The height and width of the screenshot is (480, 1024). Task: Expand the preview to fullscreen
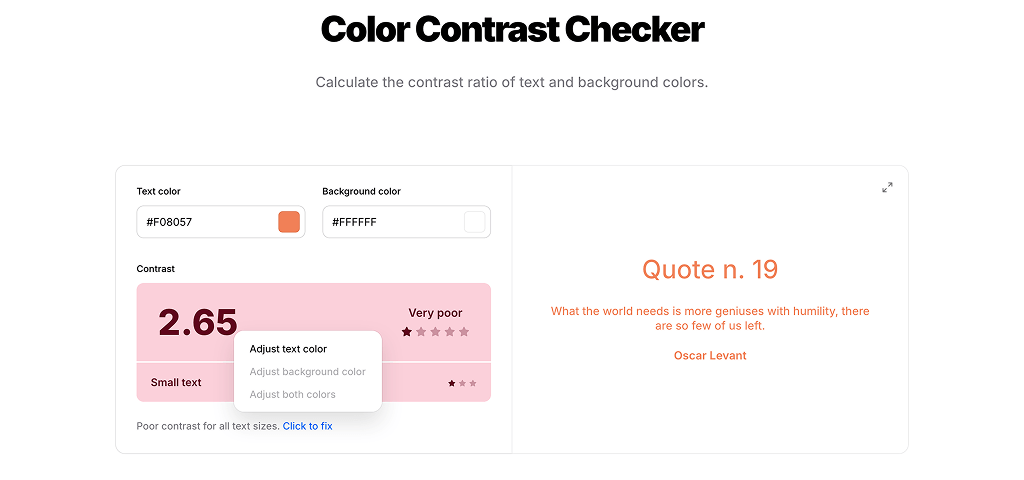(887, 187)
